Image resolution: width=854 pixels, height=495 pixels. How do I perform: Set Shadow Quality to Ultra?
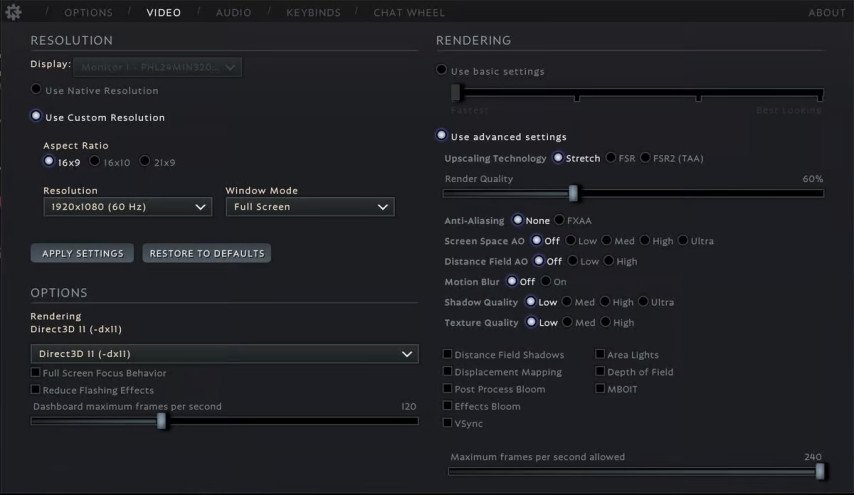(x=643, y=302)
